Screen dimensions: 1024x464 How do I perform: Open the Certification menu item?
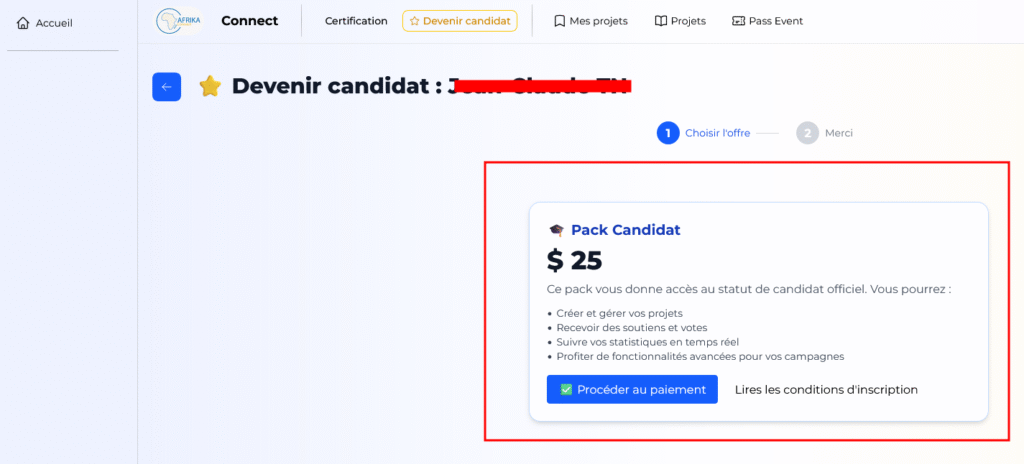click(x=356, y=21)
